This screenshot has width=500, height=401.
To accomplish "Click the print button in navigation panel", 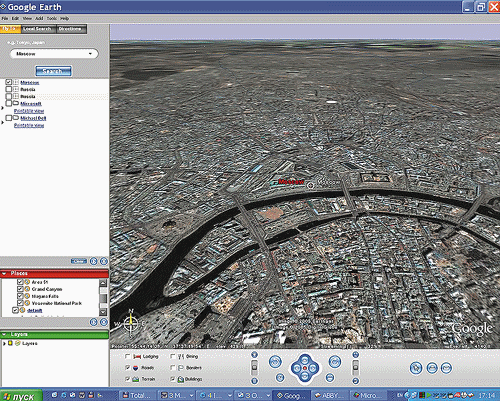I will pyautogui.click(x=432, y=368).
